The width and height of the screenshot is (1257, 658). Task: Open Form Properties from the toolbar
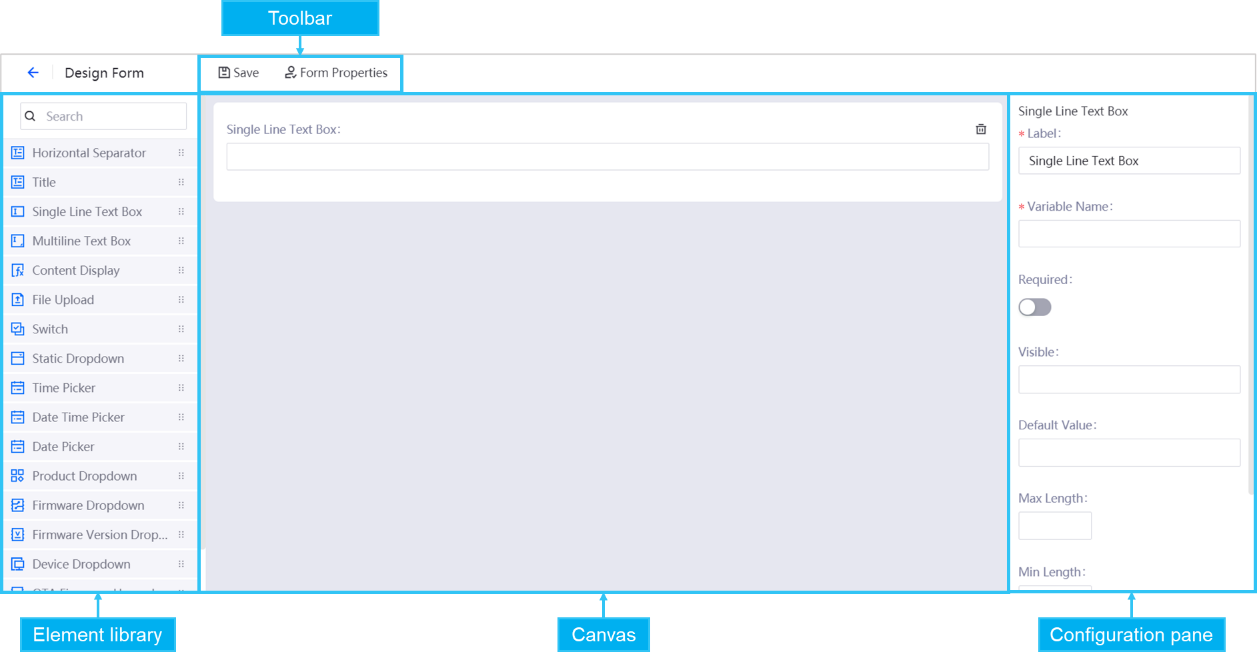[336, 73]
